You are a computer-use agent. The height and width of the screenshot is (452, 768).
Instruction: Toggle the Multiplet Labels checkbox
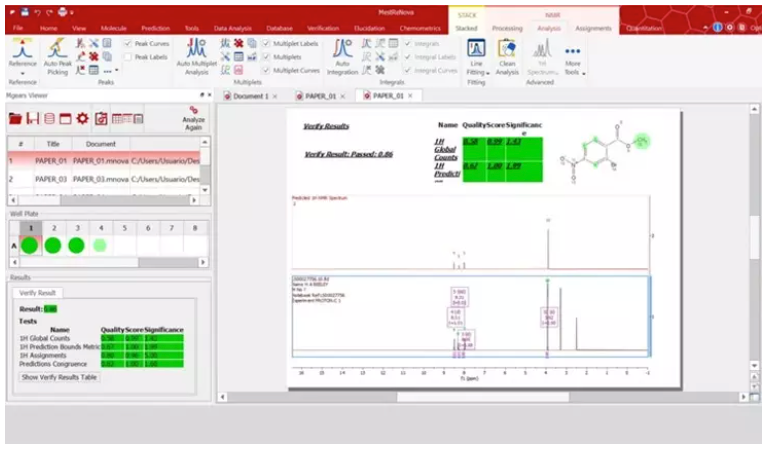pos(265,44)
